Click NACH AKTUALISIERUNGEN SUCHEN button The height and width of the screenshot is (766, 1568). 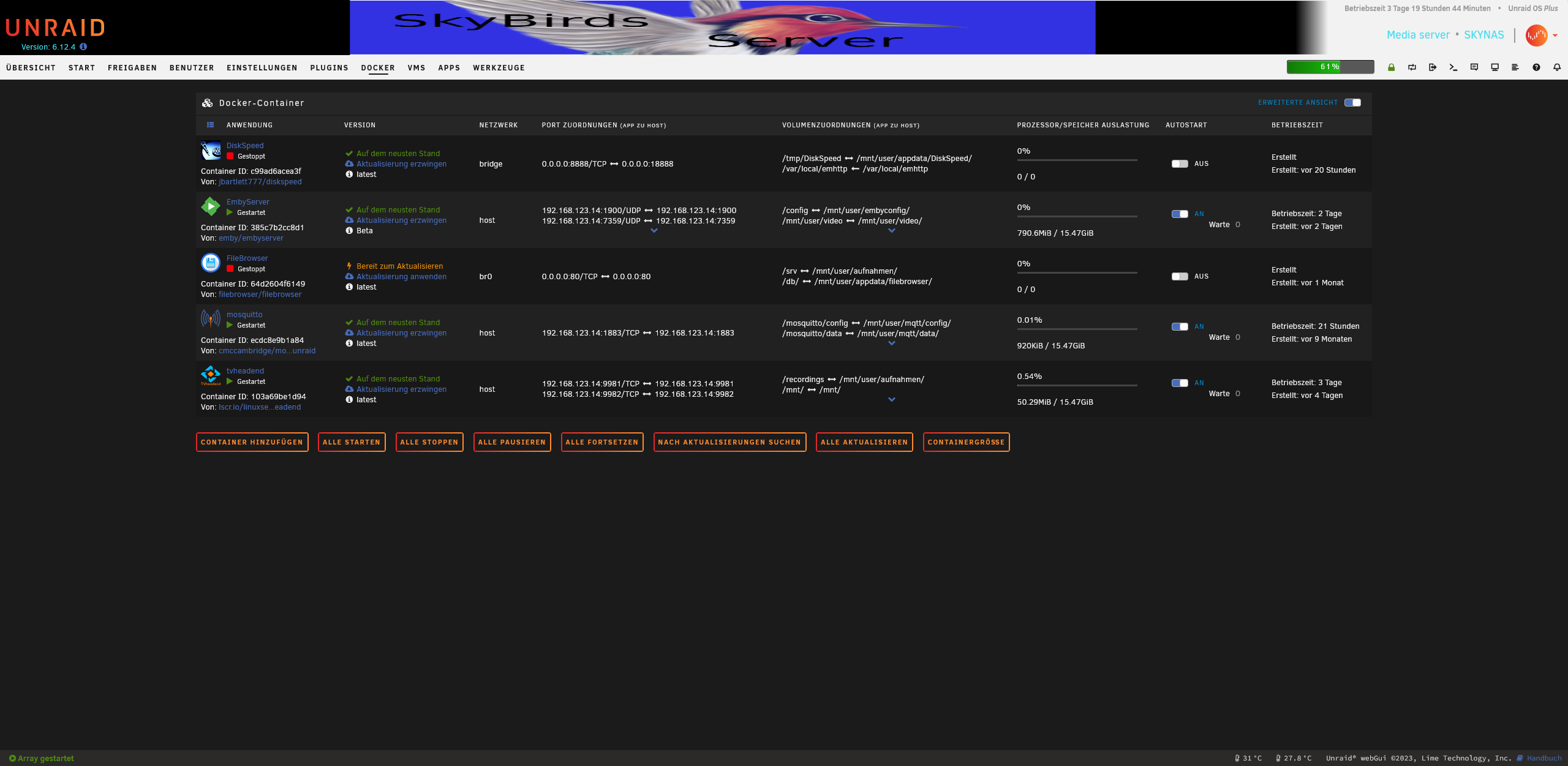point(729,442)
